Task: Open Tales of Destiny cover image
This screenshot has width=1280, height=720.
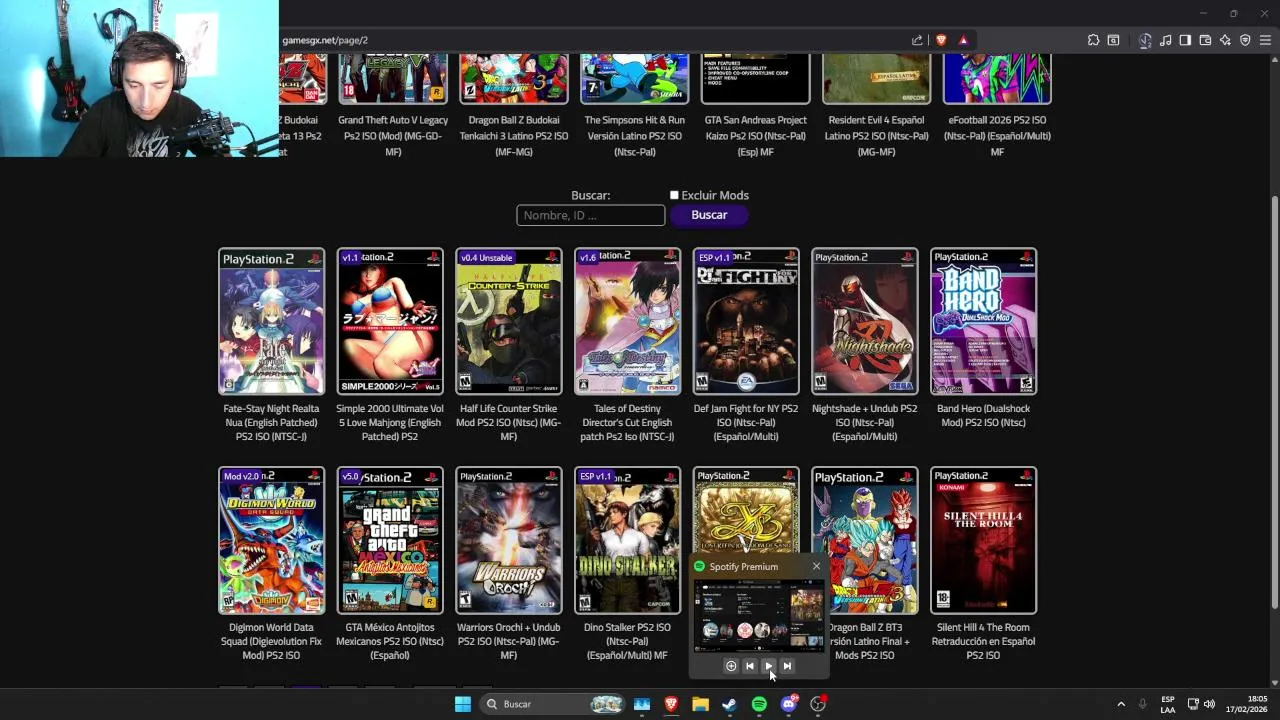Action: (627, 321)
